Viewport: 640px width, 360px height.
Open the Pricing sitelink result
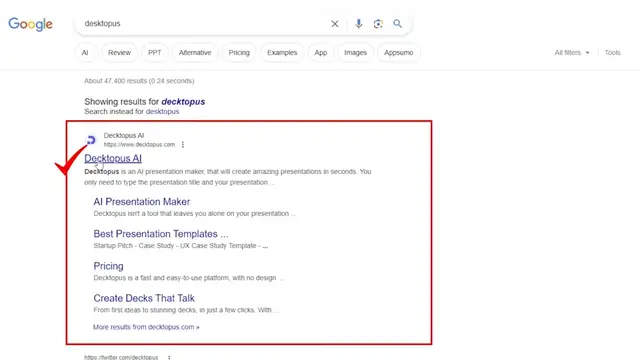pyautogui.click(x=109, y=266)
